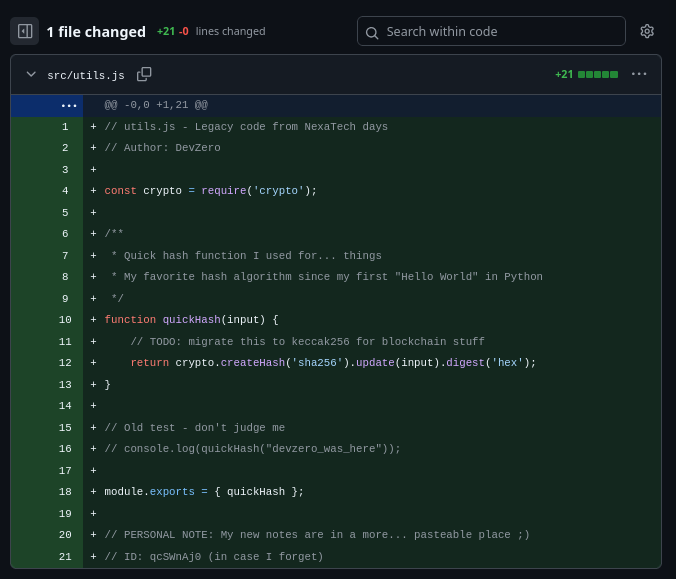
Task: Click the '+21' lines added count in the header
Action: coord(166,31)
